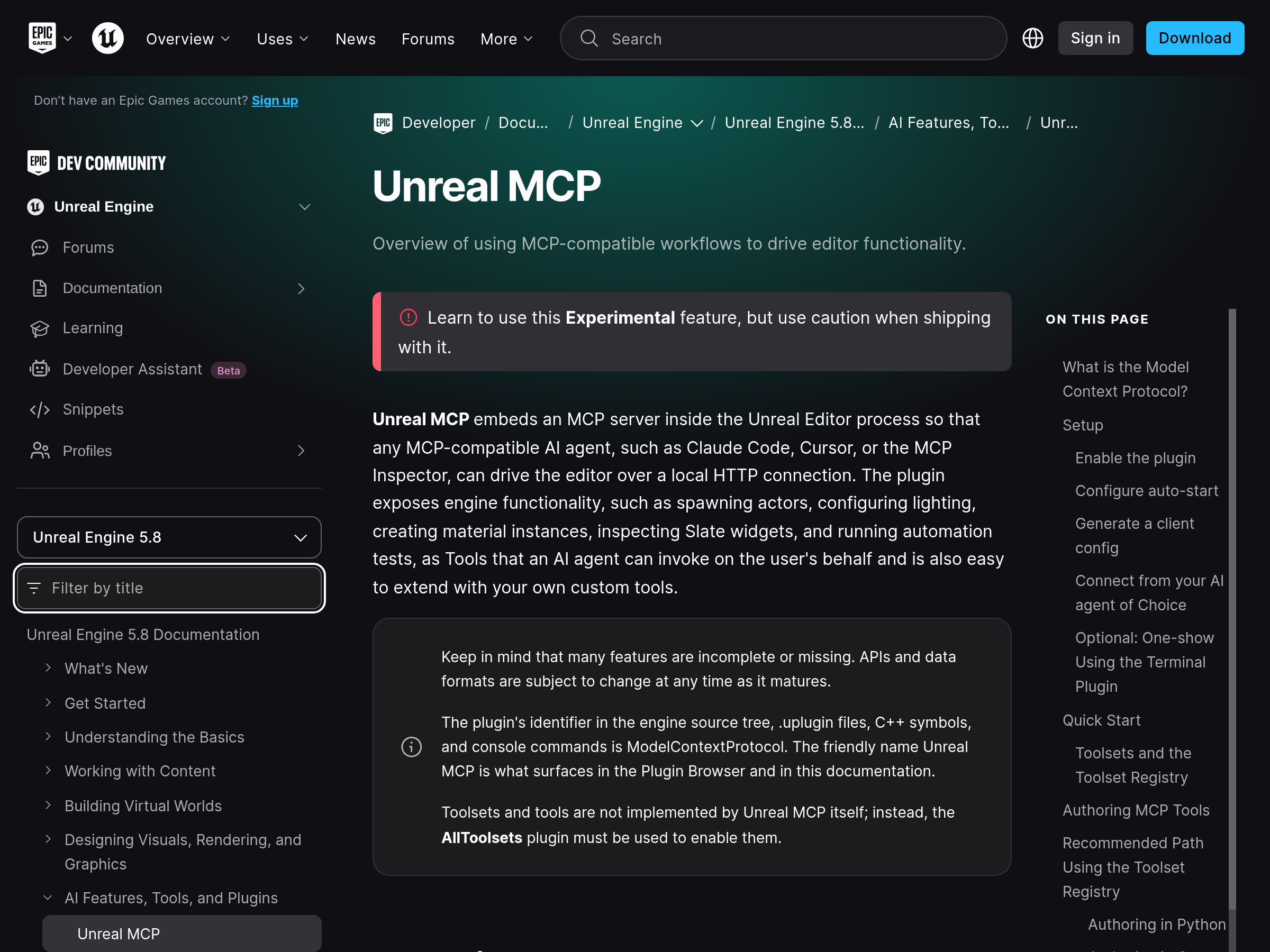Jump to Authoring in Python section

[x=1157, y=924]
